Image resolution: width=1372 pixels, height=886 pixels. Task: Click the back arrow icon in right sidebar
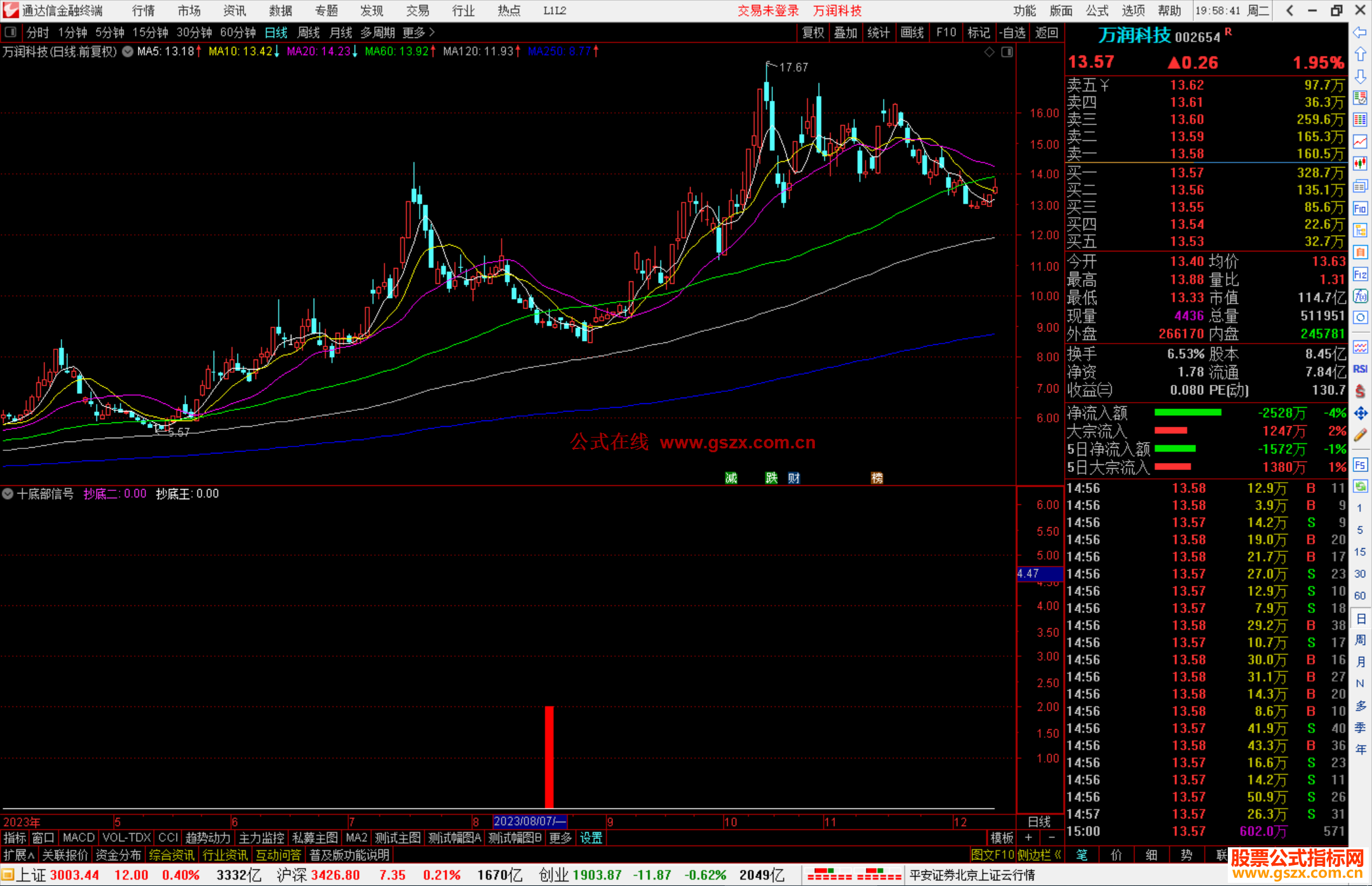(1360, 32)
